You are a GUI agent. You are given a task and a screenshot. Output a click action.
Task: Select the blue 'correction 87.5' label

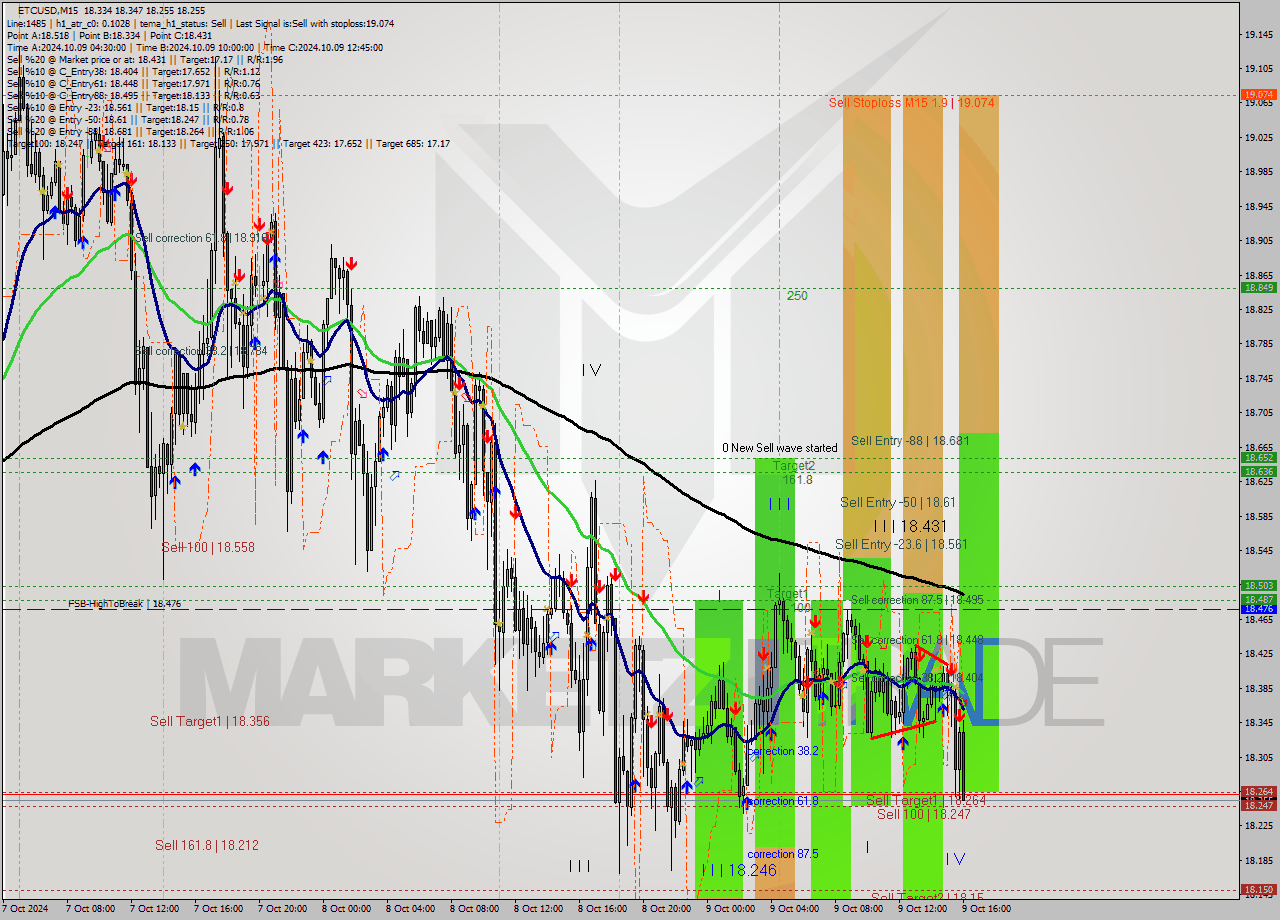[x=783, y=854]
